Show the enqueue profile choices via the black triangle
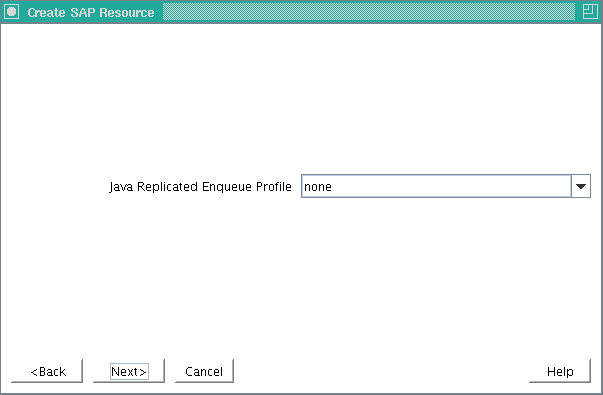The height and width of the screenshot is (395, 603). [x=581, y=186]
